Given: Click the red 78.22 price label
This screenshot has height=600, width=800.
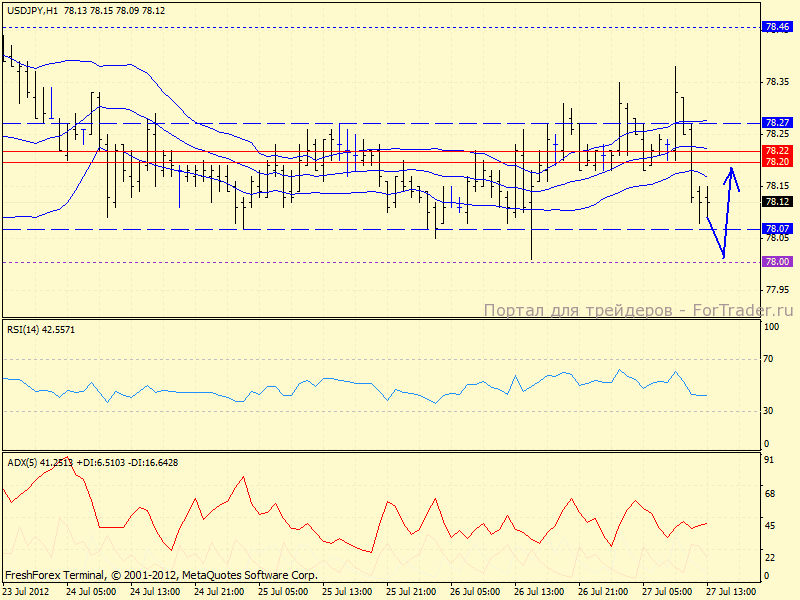Looking at the screenshot, I should point(777,151).
